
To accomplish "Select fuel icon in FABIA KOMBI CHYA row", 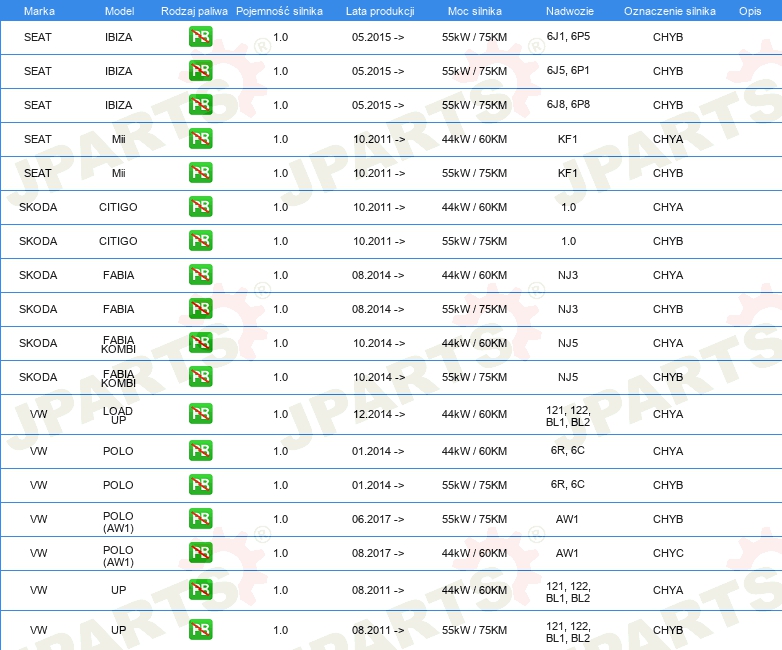I will 200,343.
